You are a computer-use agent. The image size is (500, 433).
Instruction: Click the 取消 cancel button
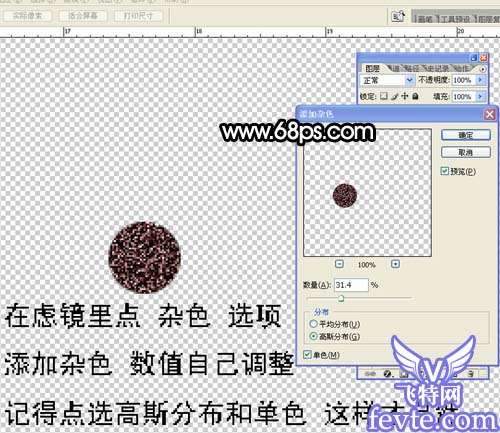point(466,152)
